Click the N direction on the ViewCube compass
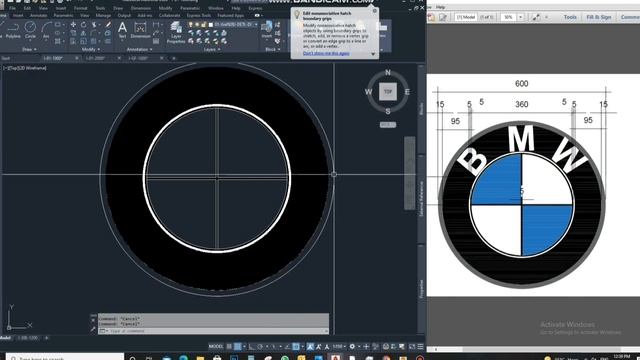The width and height of the screenshot is (640, 360). point(388,72)
